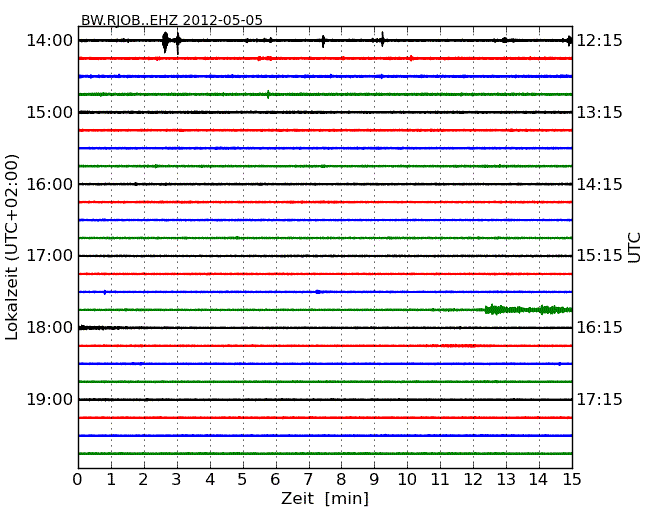650x520 pixels.
Task: Click the 16:00 local time label
Action: coord(49,184)
